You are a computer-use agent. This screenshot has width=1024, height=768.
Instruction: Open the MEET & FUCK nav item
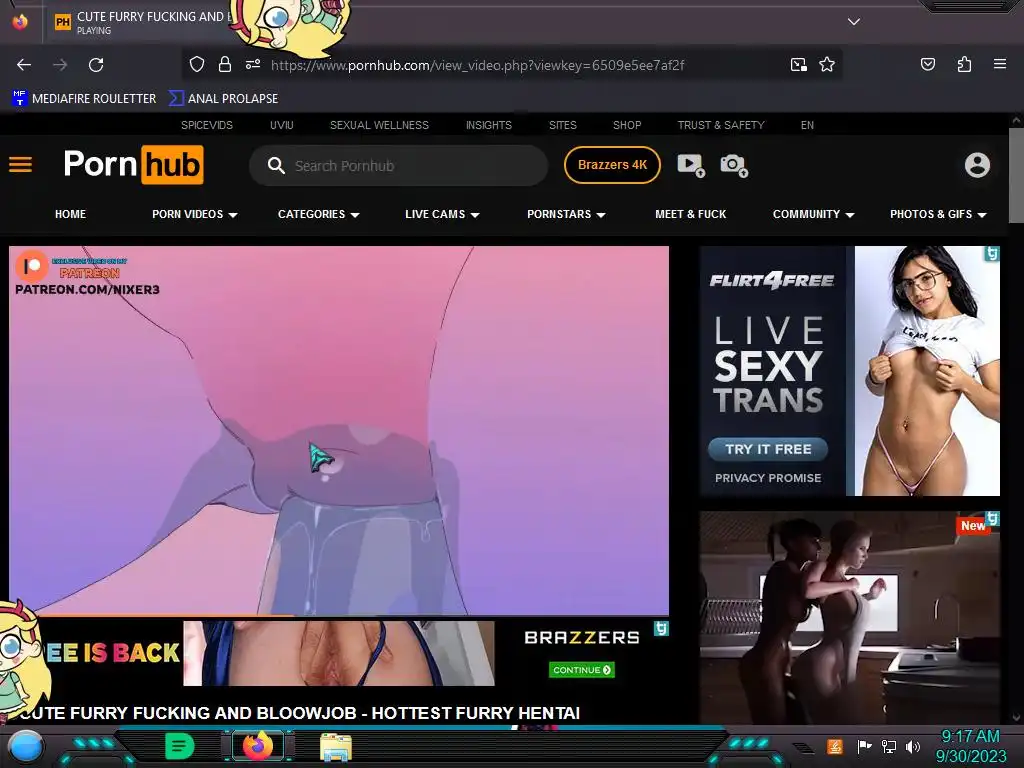point(690,214)
